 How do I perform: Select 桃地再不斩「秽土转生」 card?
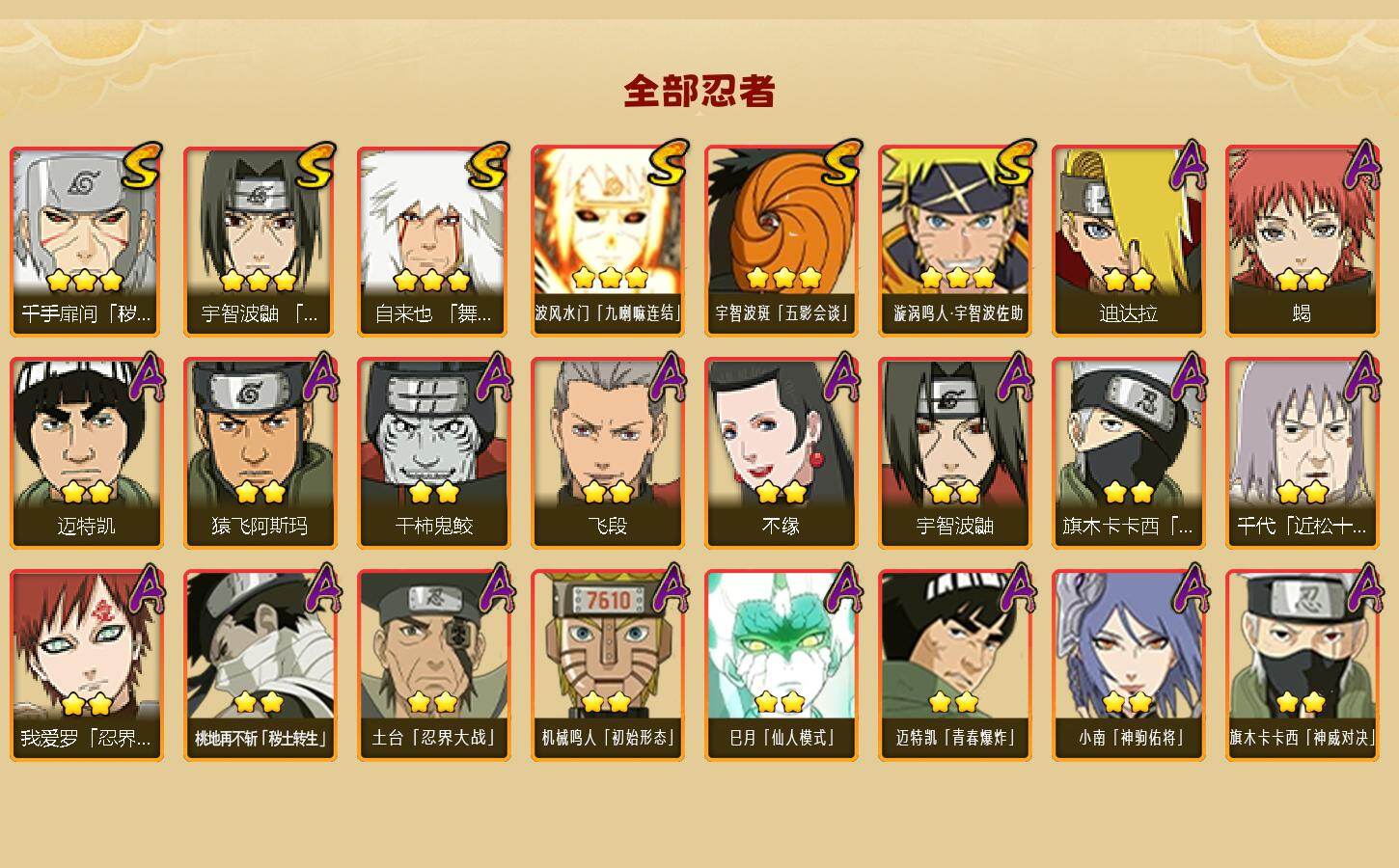pos(260,665)
